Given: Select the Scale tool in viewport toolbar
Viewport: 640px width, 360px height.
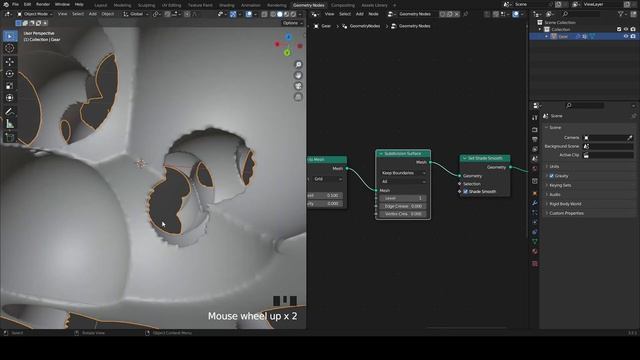Looking at the screenshot, I should (x=10, y=86).
